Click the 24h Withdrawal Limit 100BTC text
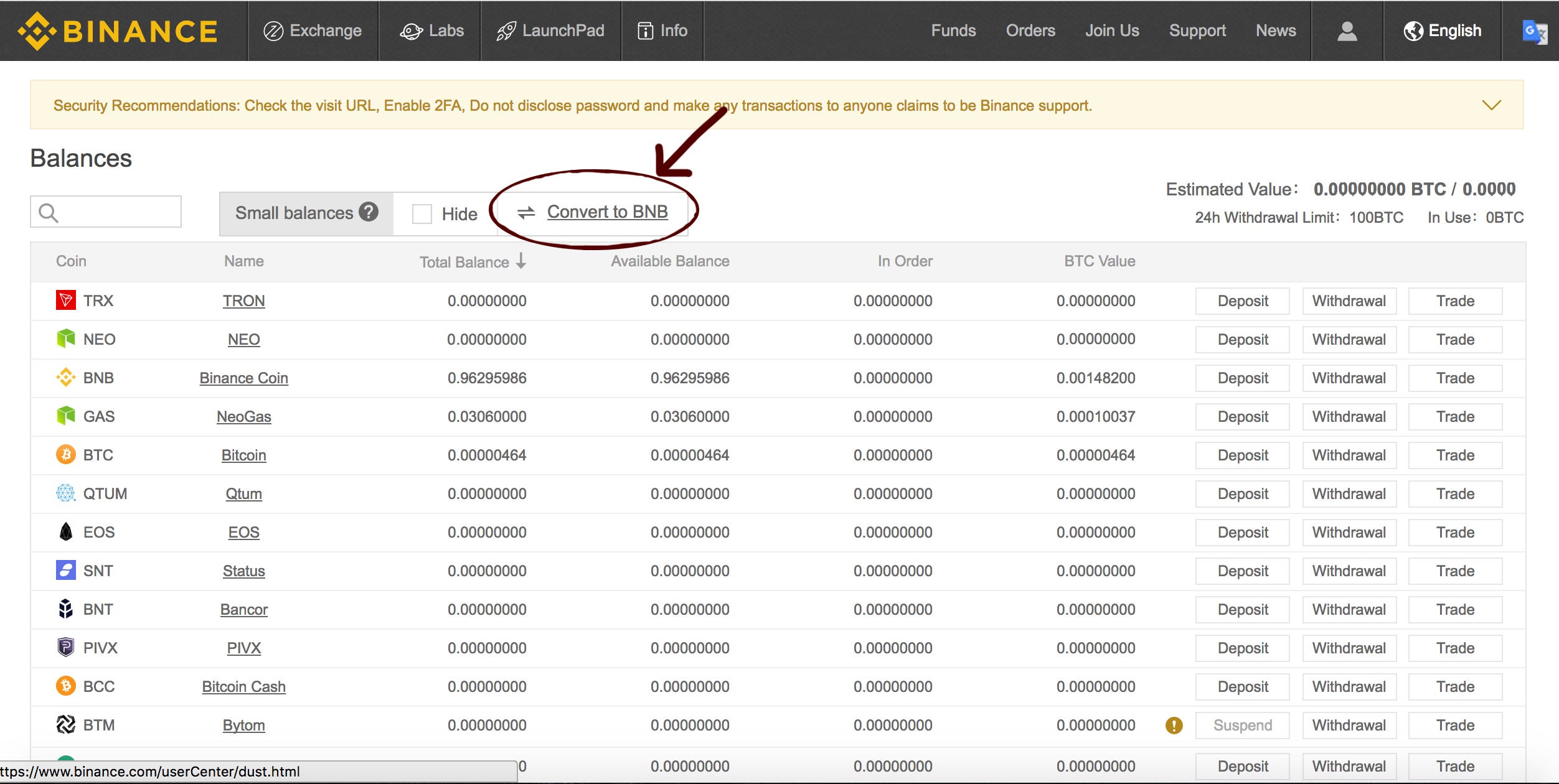Image resolution: width=1559 pixels, height=784 pixels. click(1299, 218)
